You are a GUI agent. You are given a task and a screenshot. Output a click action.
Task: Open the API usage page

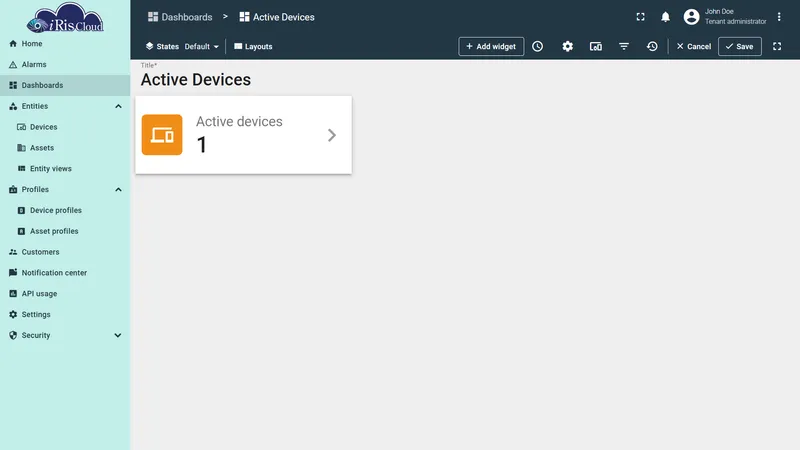pyautogui.click(x=65, y=294)
